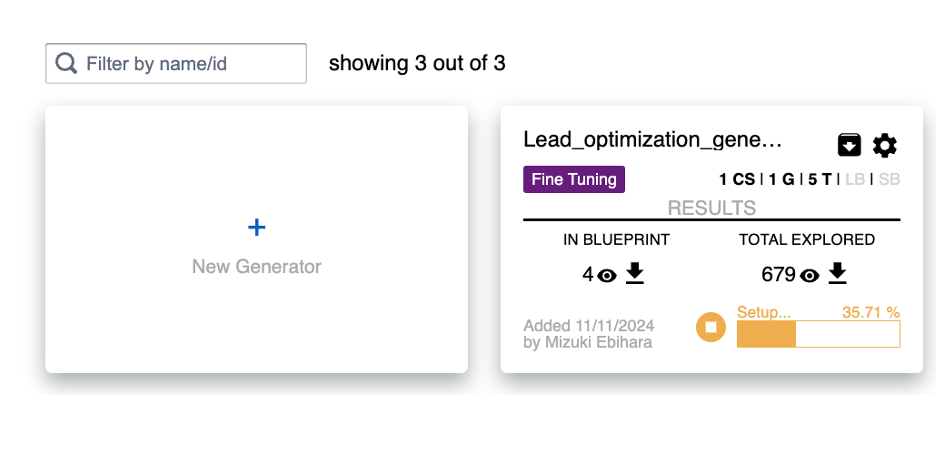Click the blue plus icon
This screenshot has width=936, height=462.
pos(257,228)
